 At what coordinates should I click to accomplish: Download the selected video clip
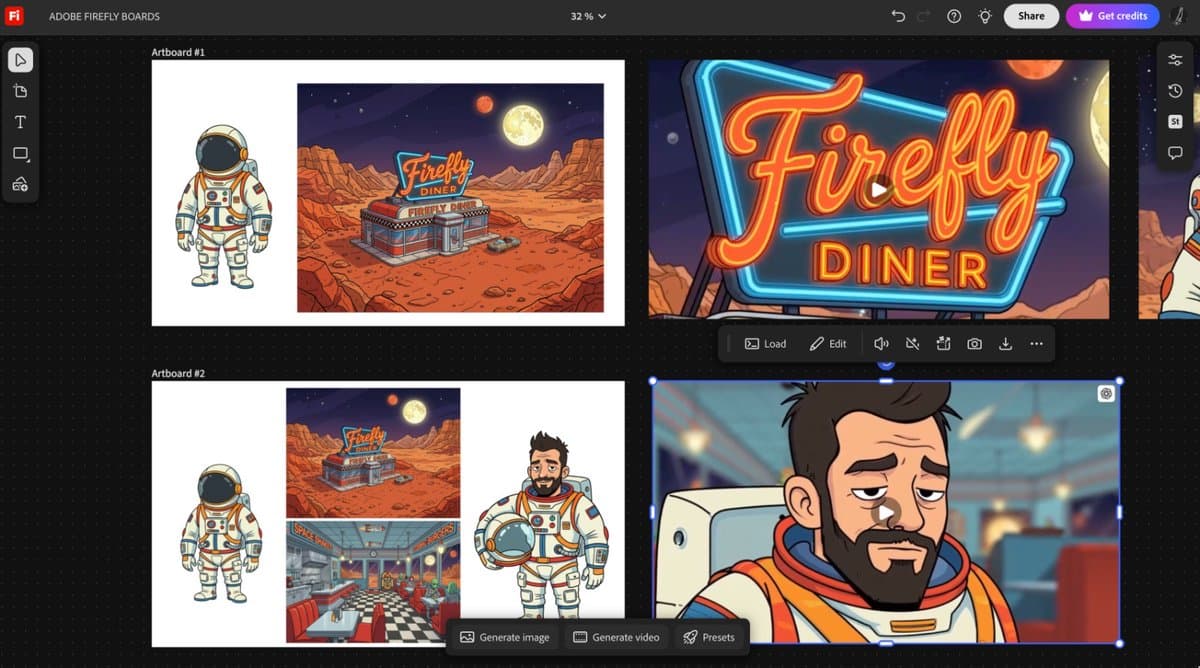tap(1005, 343)
